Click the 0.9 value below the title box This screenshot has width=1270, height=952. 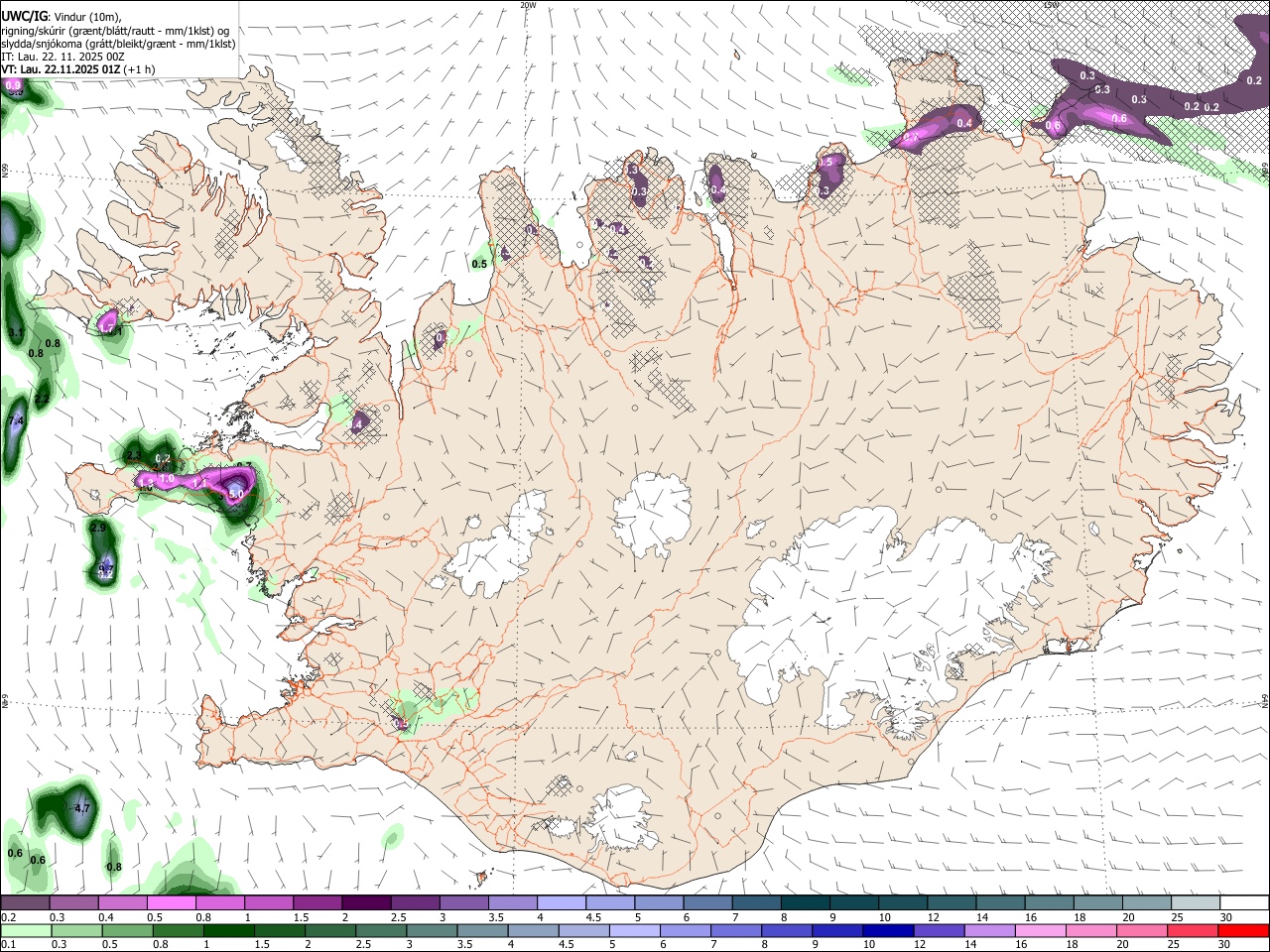point(13,86)
